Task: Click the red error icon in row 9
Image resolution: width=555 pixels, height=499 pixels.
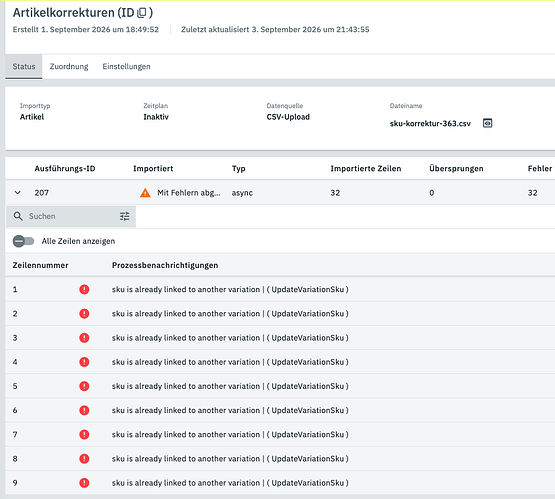Action: [84, 483]
